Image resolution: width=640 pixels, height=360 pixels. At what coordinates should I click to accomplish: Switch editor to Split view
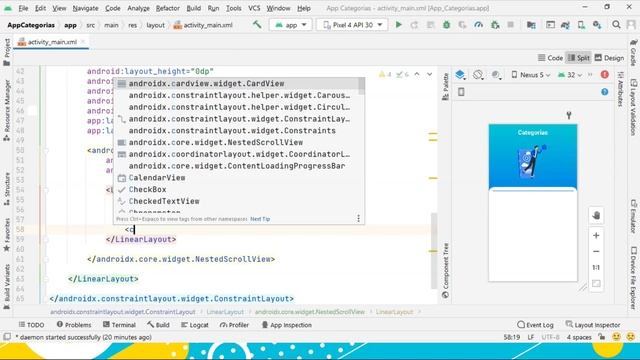579,58
